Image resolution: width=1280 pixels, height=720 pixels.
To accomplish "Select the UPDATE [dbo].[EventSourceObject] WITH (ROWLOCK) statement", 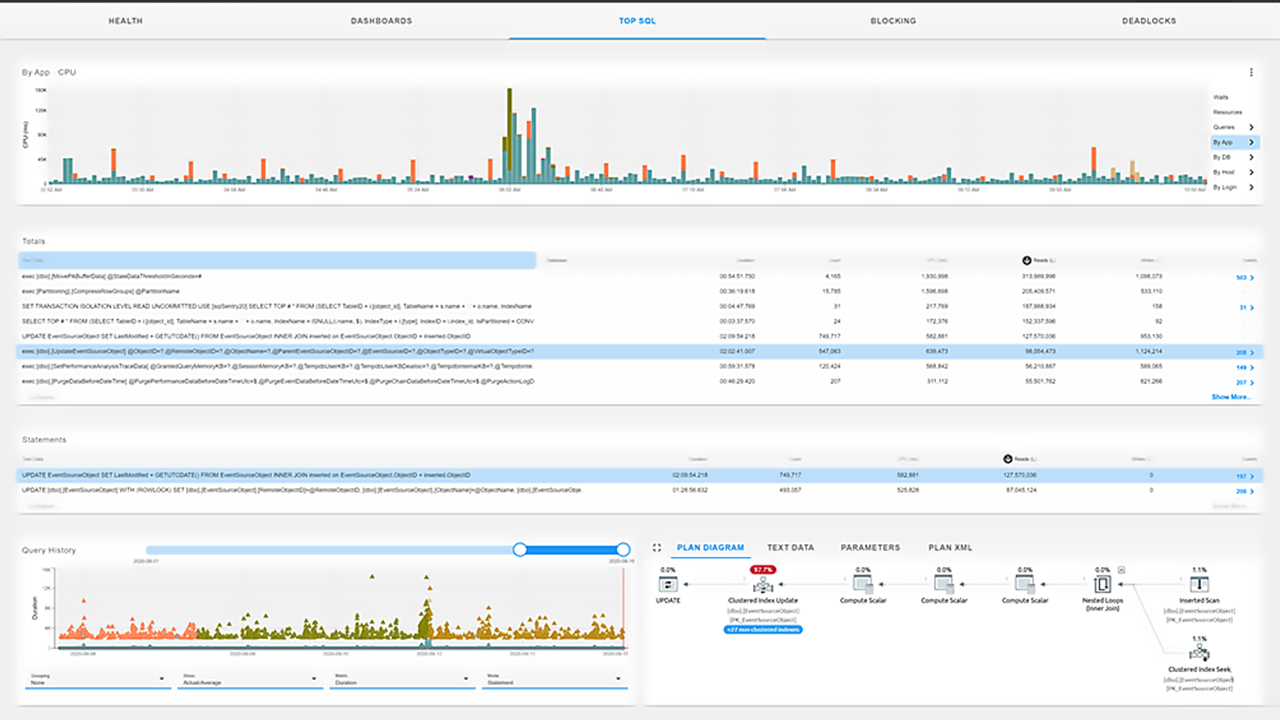I will pyautogui.click(x=640, y=491).
